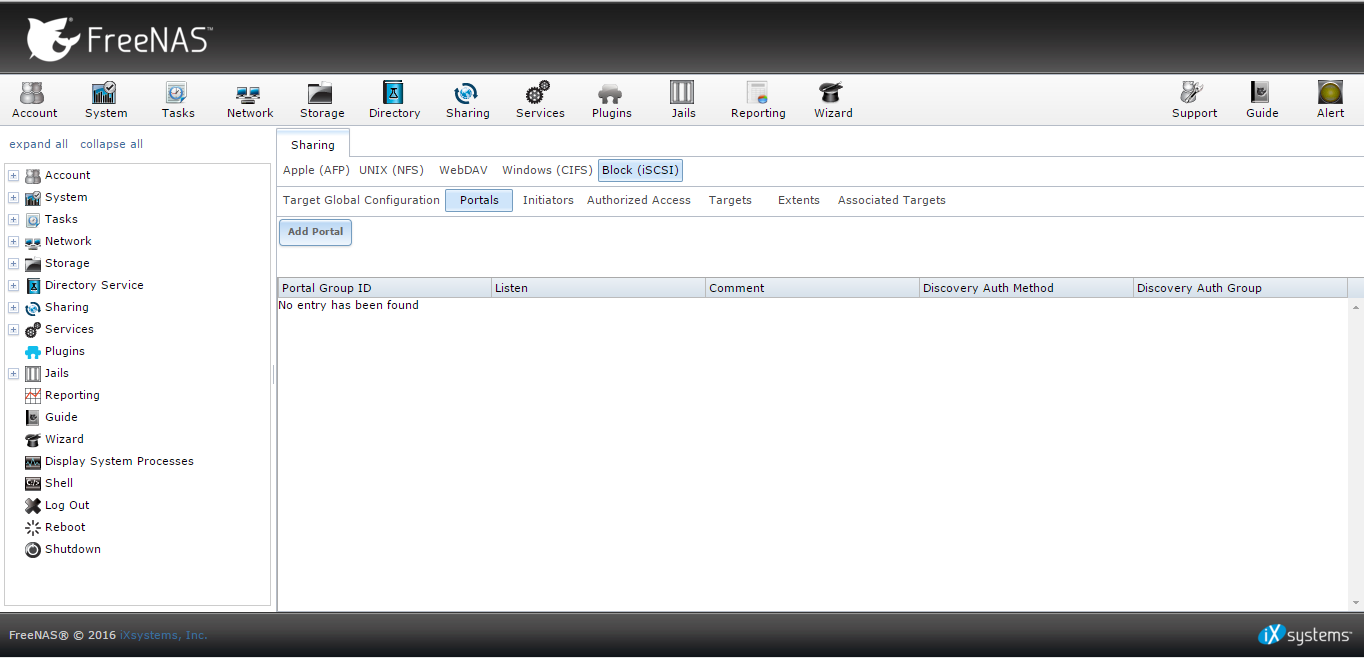
Task: Sort by Discovery Auth Method column
Action: click(1026, 288)
